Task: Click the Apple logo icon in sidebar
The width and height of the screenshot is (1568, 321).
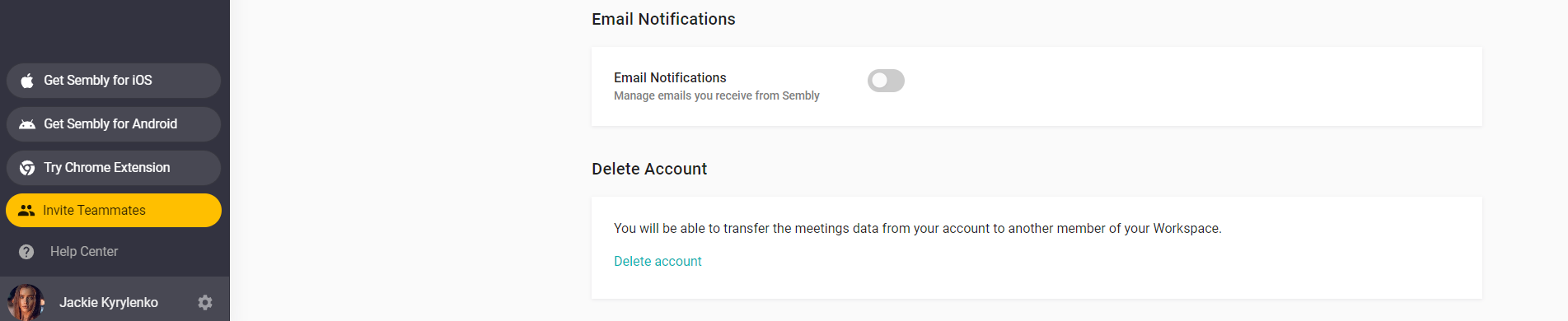Action: pos(27,81)
